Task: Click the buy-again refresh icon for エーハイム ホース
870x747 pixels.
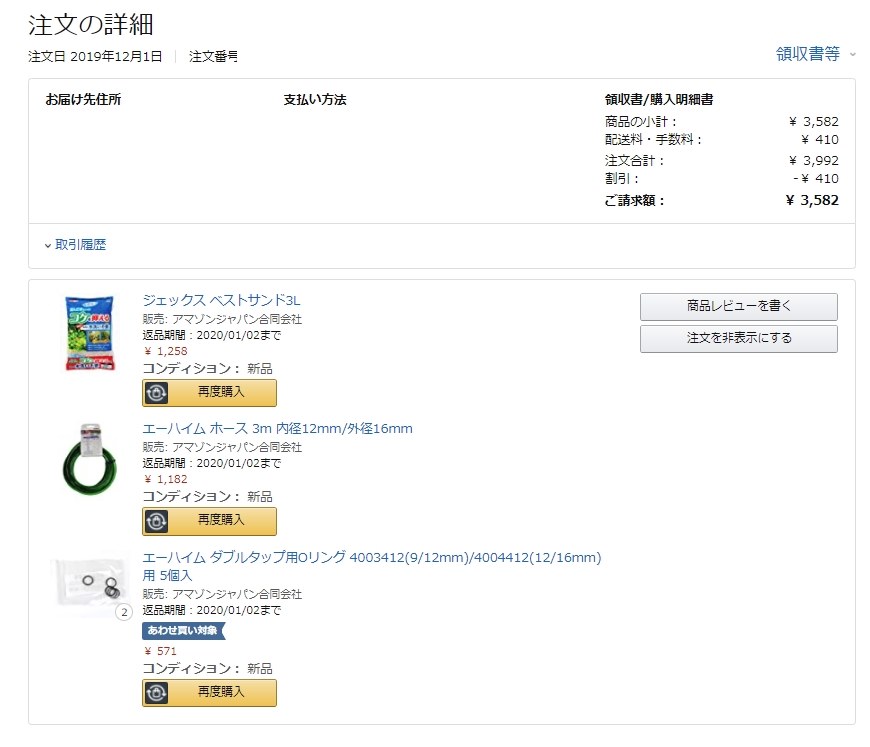Action: (158, 521)
